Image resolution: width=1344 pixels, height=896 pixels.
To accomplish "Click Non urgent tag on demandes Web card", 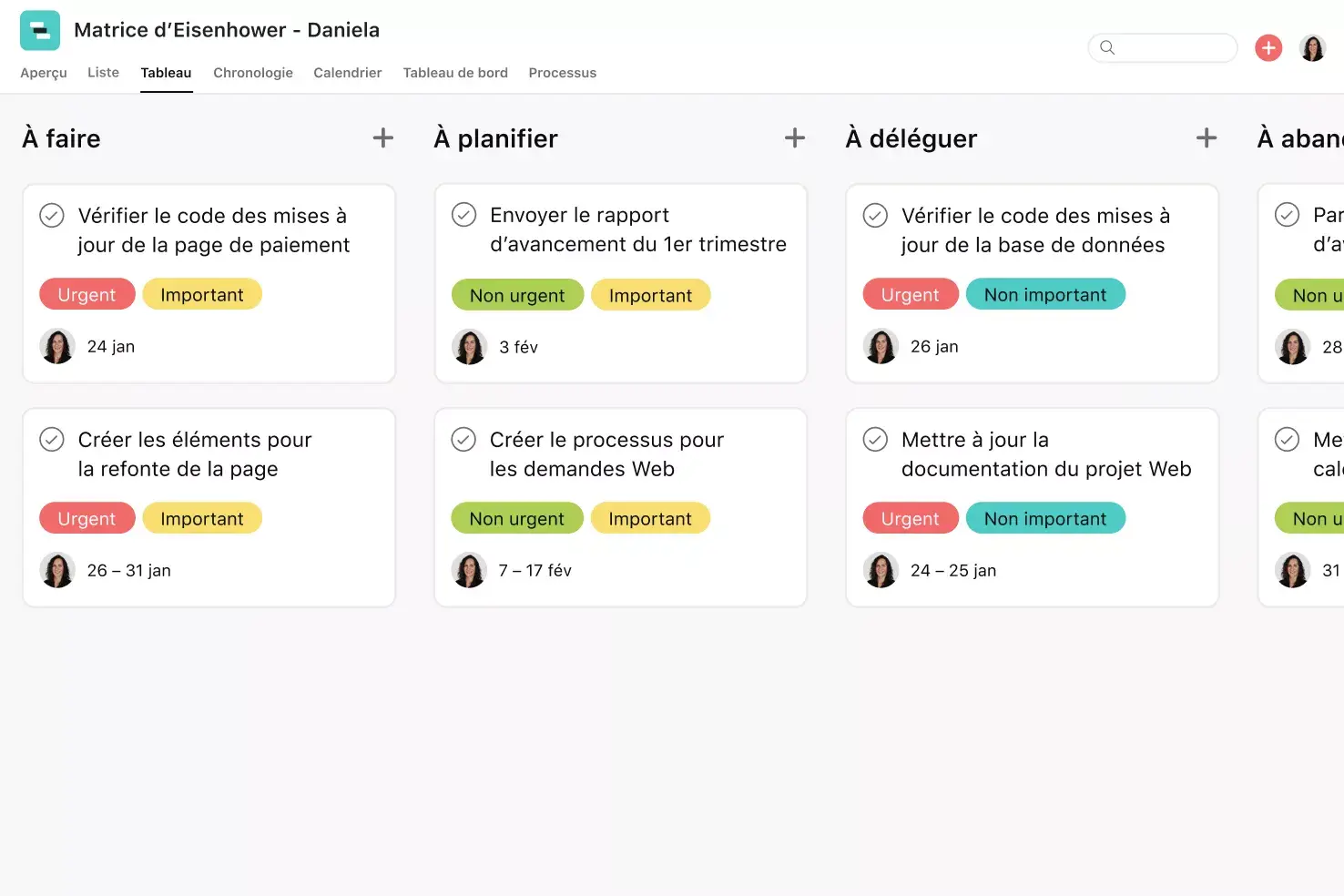I will click(517, 518).
